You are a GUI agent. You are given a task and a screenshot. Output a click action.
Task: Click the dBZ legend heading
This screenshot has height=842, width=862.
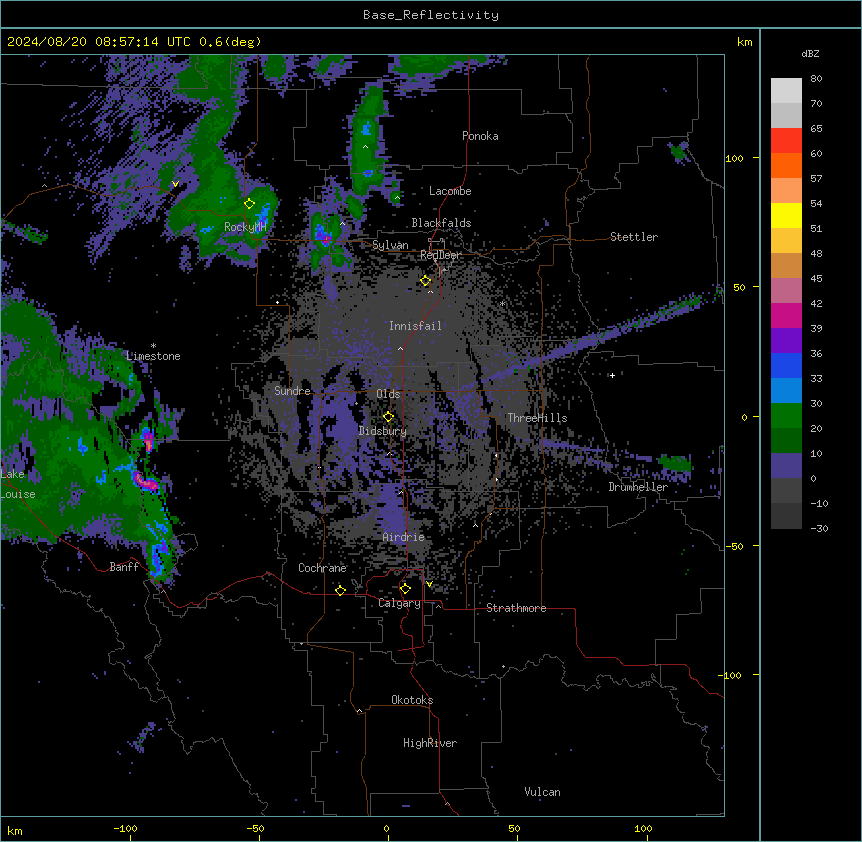pos(810,53)
